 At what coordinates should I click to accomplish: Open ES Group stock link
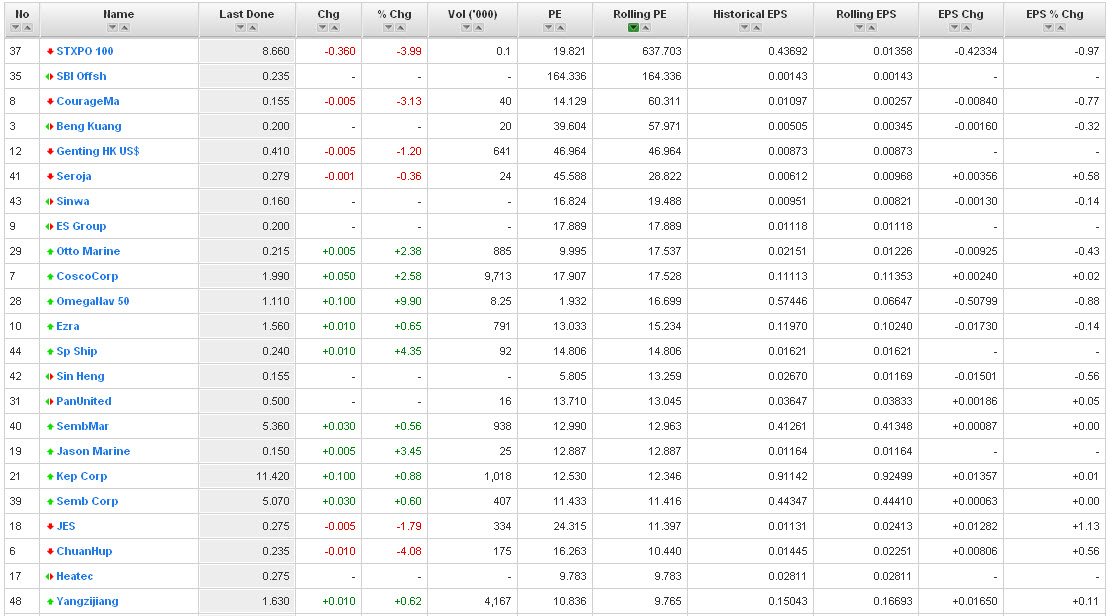tap(81, 226)
